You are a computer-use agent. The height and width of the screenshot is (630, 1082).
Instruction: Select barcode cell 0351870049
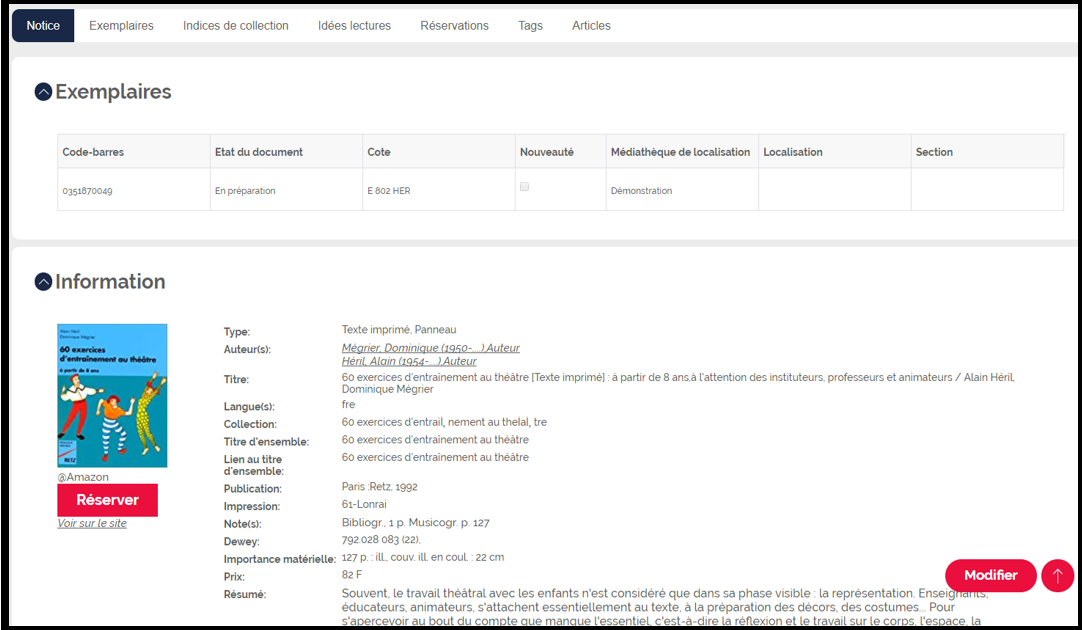[x=134, y=190]
